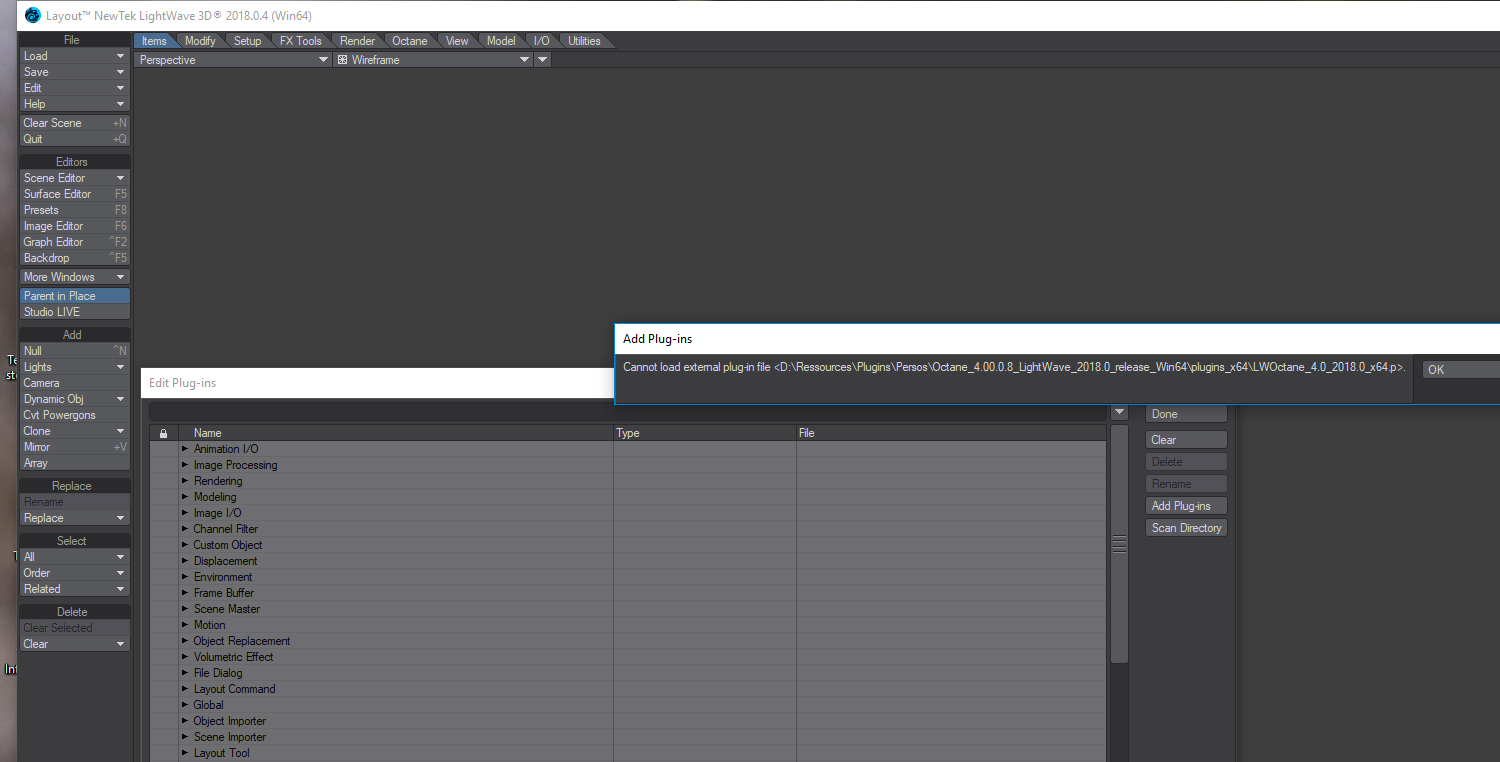Viewport: 1500px width, 762px height.
Task: Click the plug-in search field
Action: (629, 412)
